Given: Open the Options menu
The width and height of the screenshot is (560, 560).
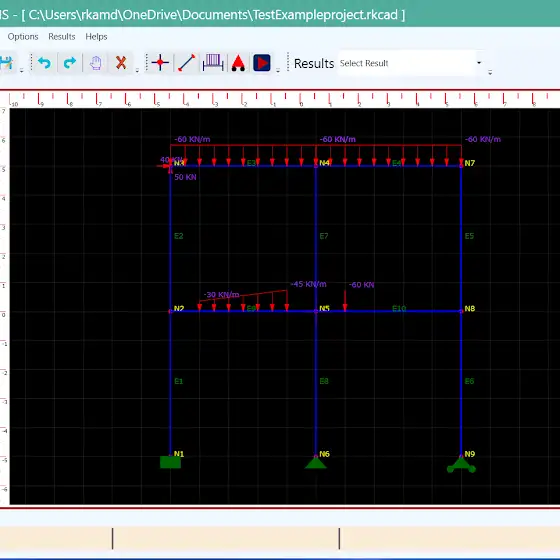Looking at the screenshot, I should 23,36.
